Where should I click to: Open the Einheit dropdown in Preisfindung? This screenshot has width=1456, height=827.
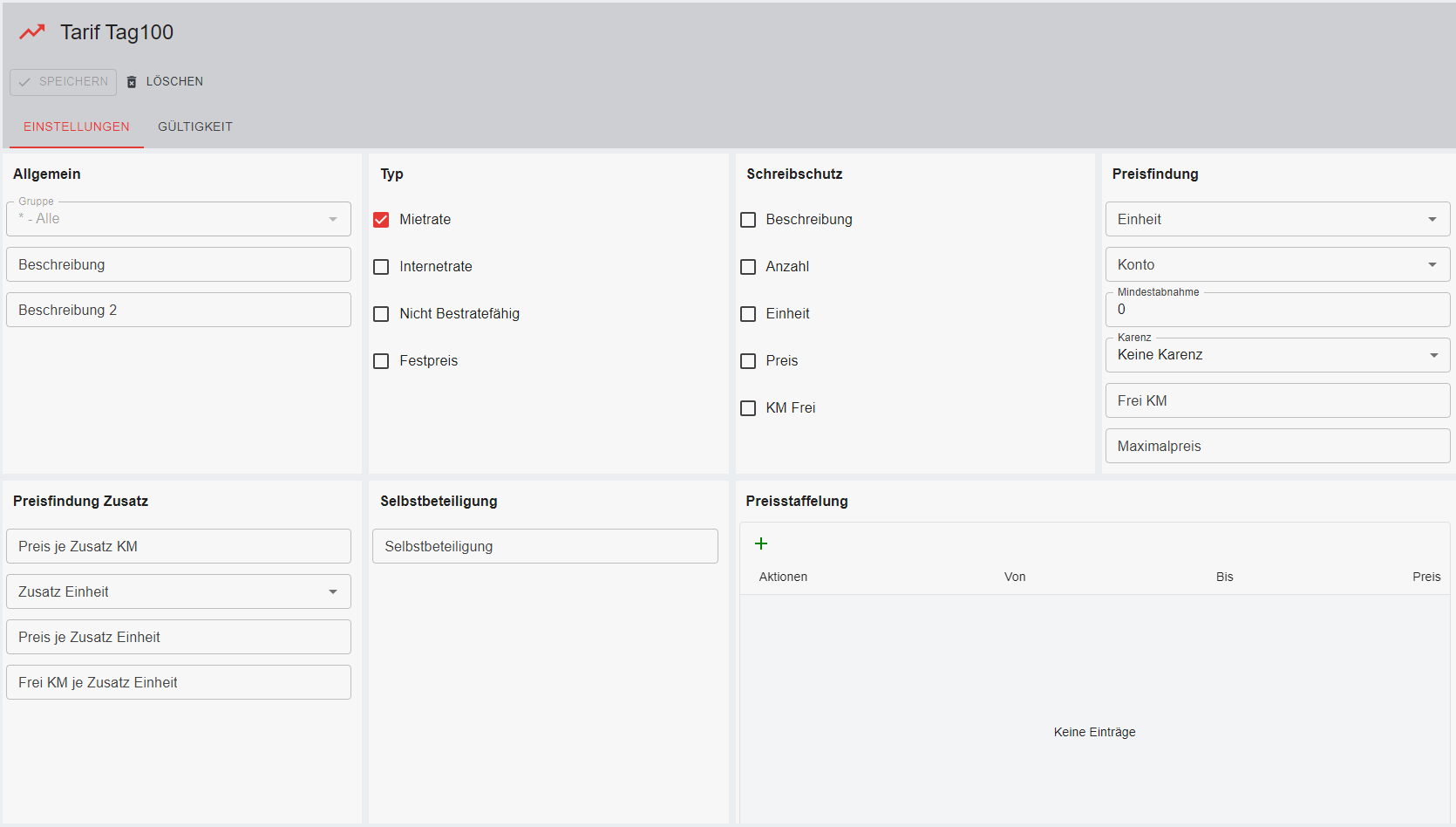pyautogui.click(x=1276, y=219)
